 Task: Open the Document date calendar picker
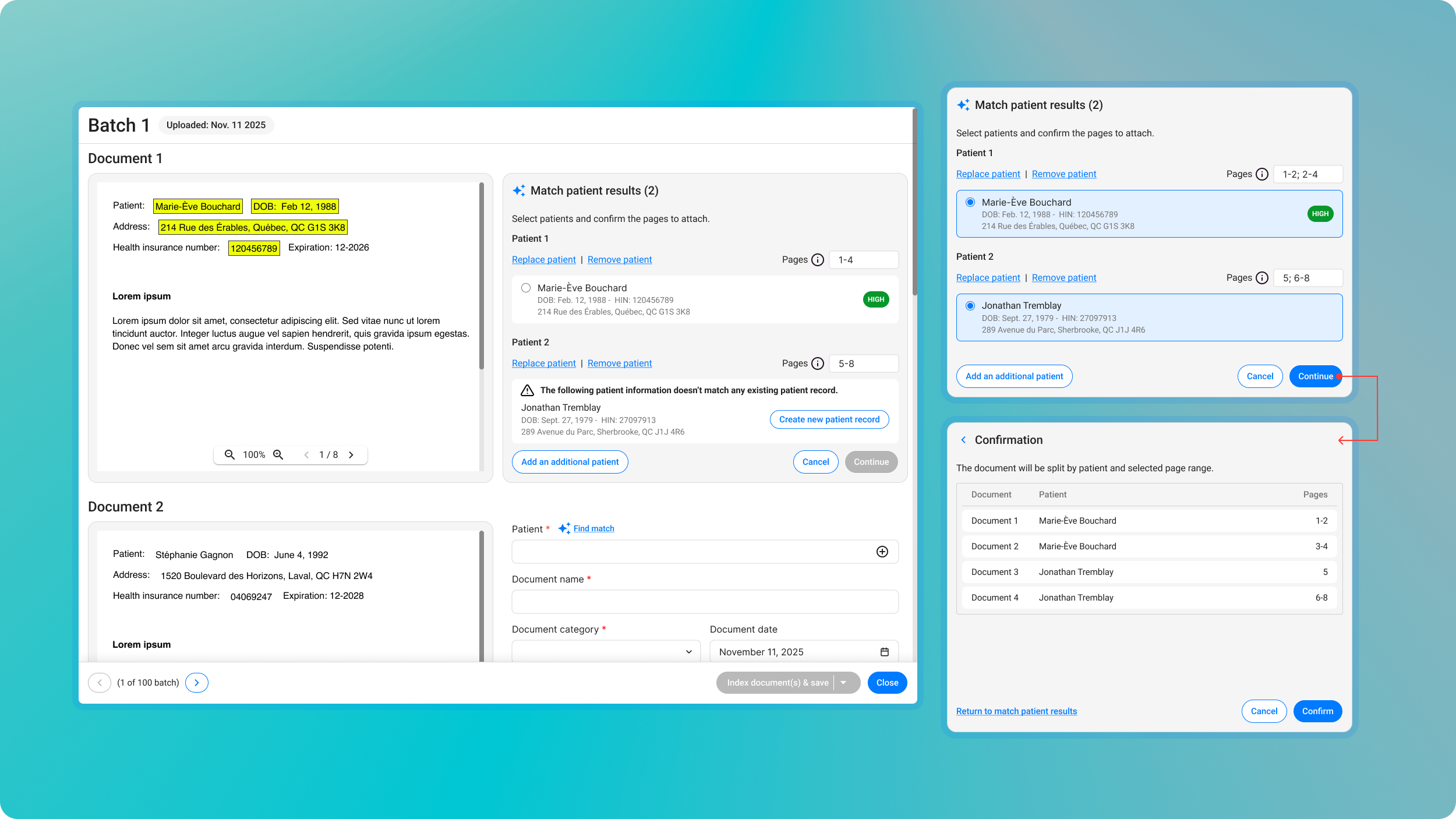885,651
